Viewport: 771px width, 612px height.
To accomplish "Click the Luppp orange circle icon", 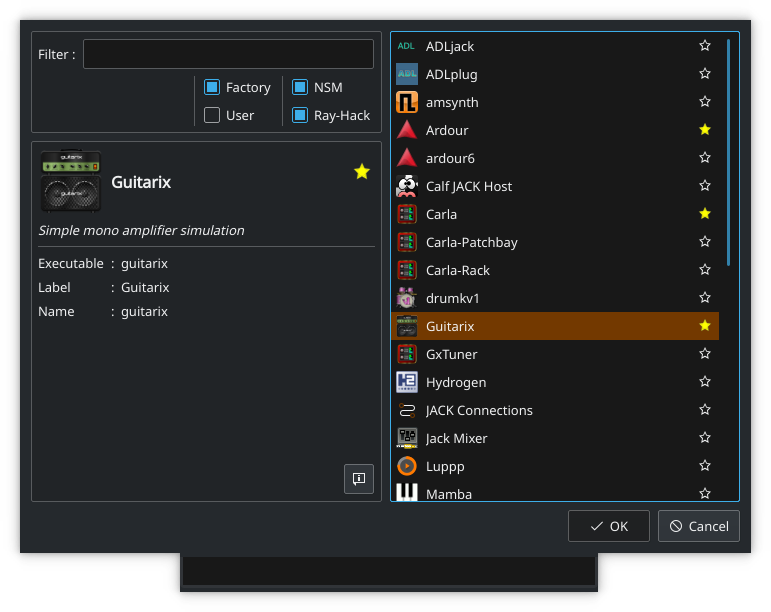I will coord(407,466).
